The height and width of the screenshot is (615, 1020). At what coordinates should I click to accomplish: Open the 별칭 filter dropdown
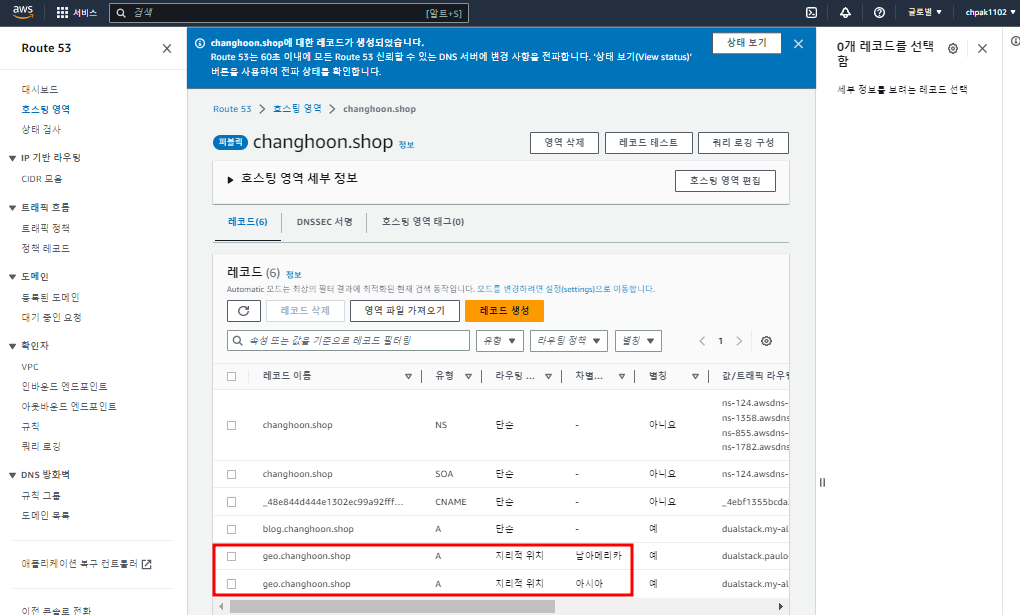[638, 341]
